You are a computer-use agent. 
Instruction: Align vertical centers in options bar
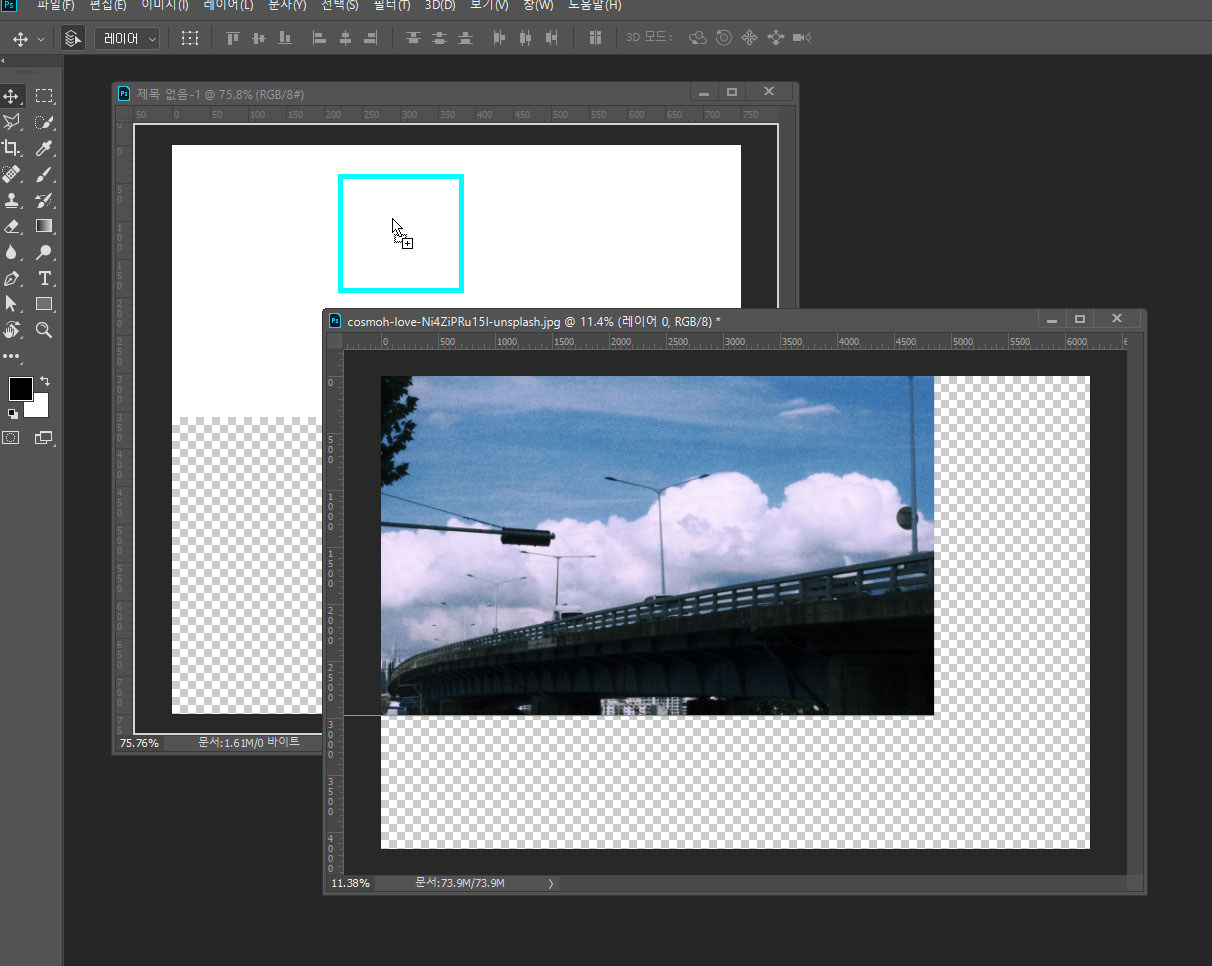point(259,38)
